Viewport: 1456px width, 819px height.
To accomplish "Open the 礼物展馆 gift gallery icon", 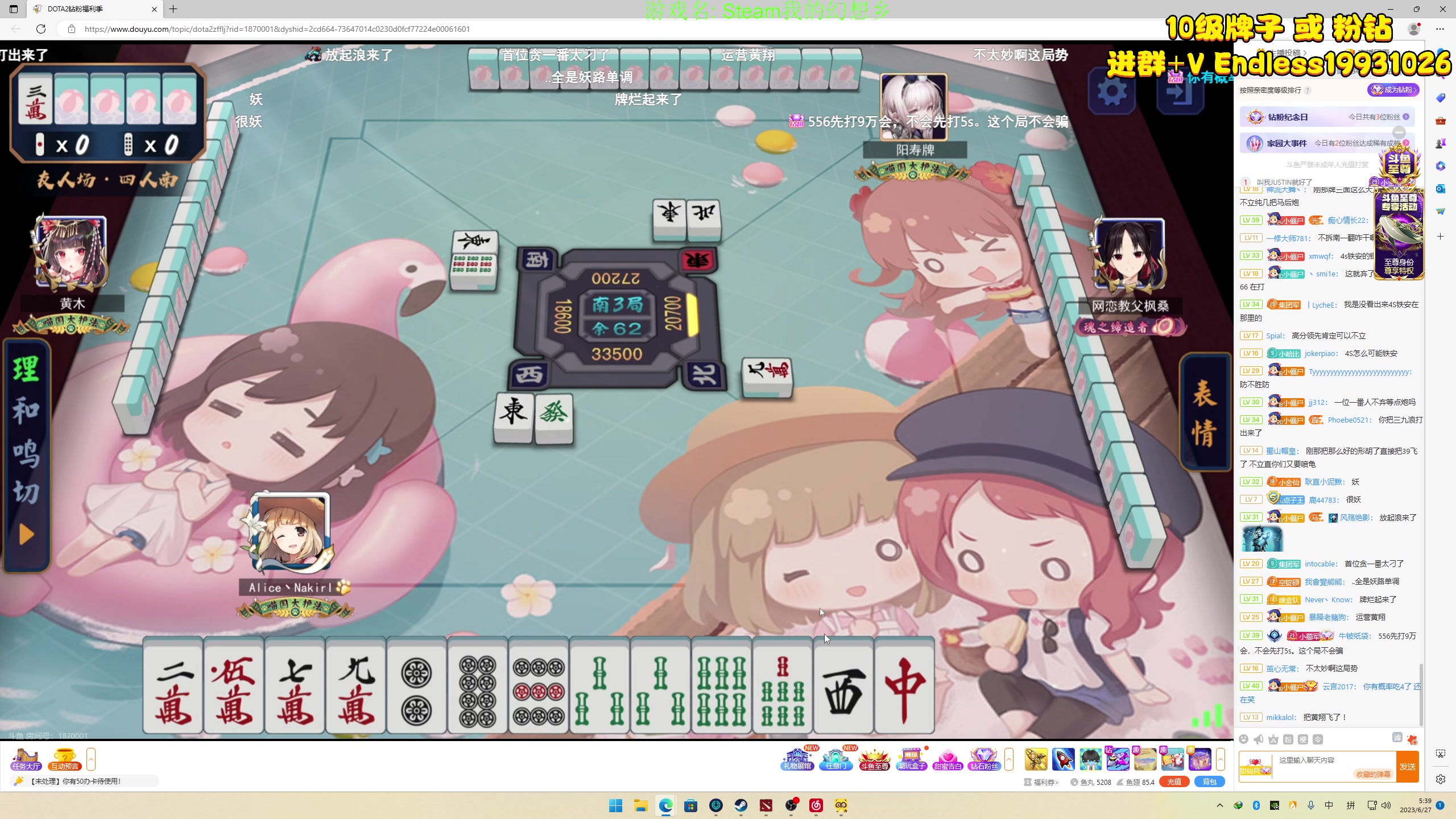I will tap(797, 759).
